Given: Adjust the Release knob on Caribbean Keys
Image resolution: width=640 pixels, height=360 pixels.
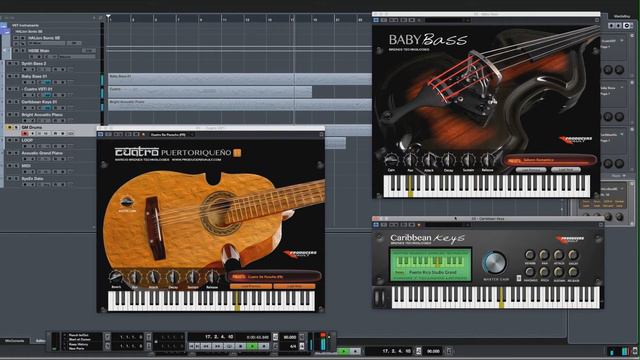Looking at the screenshot, I should 573,271.
